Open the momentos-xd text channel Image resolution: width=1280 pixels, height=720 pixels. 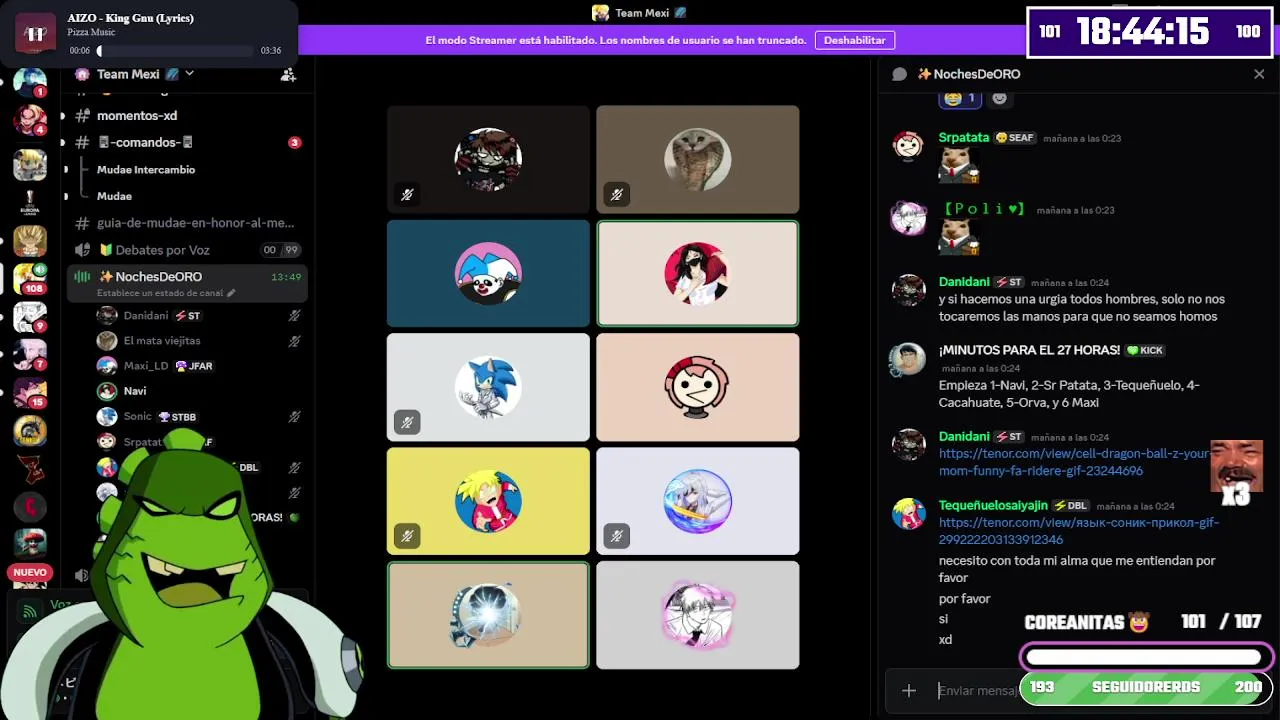[136, 116]
